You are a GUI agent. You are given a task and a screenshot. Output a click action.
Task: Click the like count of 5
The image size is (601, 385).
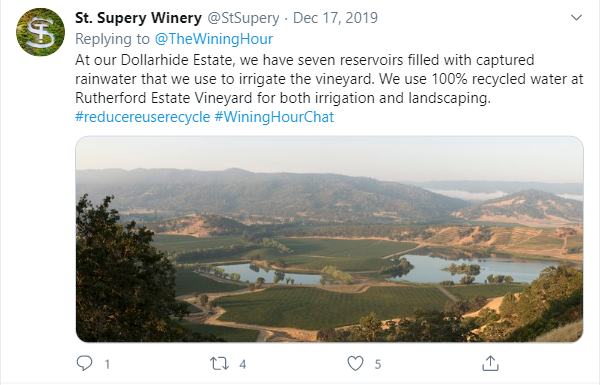coord(378,364)
